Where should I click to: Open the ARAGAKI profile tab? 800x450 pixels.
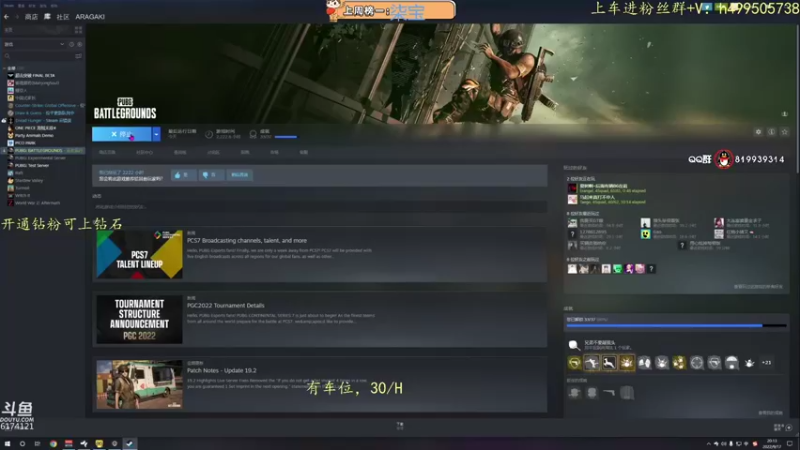(x=90, y=17)
